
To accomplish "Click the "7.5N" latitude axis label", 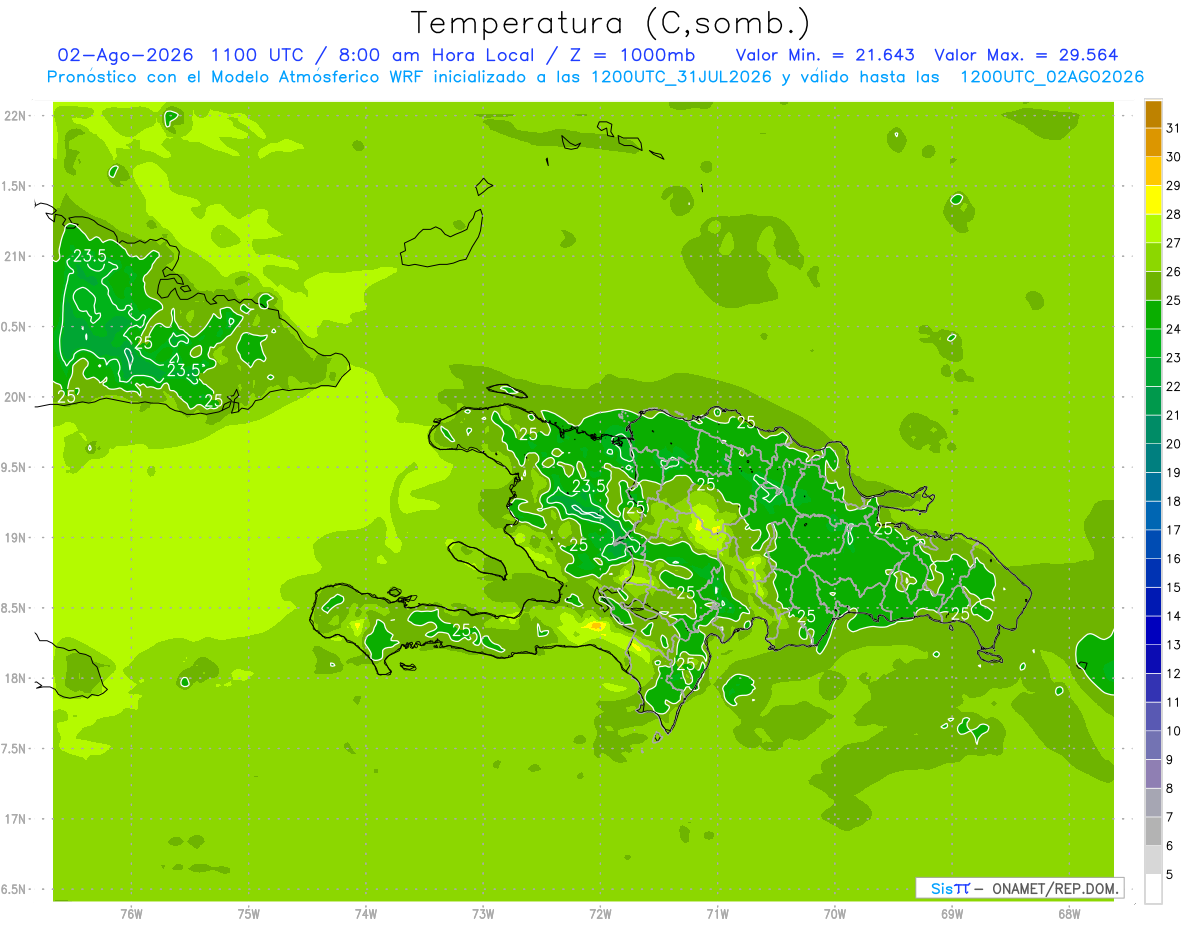I will click(x=14, y=749).
